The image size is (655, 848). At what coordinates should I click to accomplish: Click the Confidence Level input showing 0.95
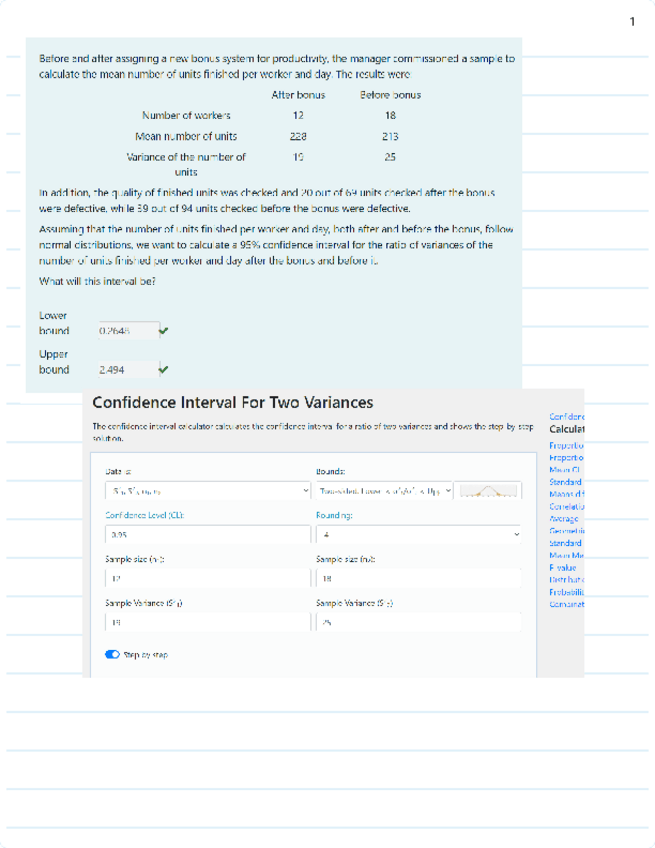[x=208, y=534]
